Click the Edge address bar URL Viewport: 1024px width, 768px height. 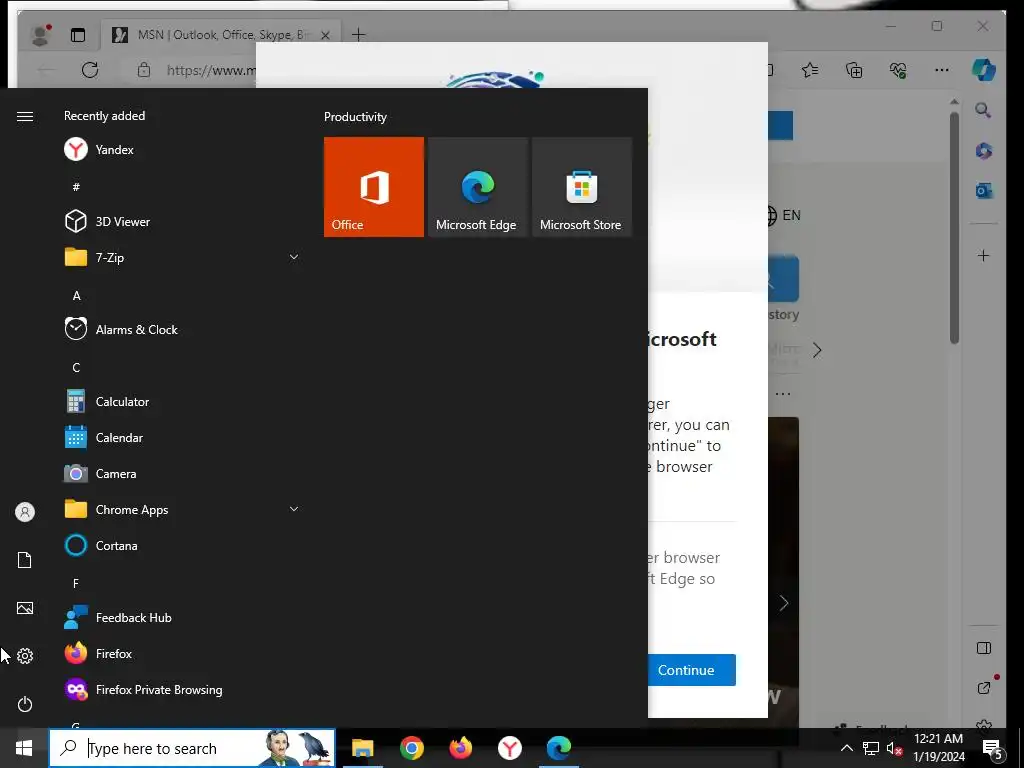[x=211, y=70]
